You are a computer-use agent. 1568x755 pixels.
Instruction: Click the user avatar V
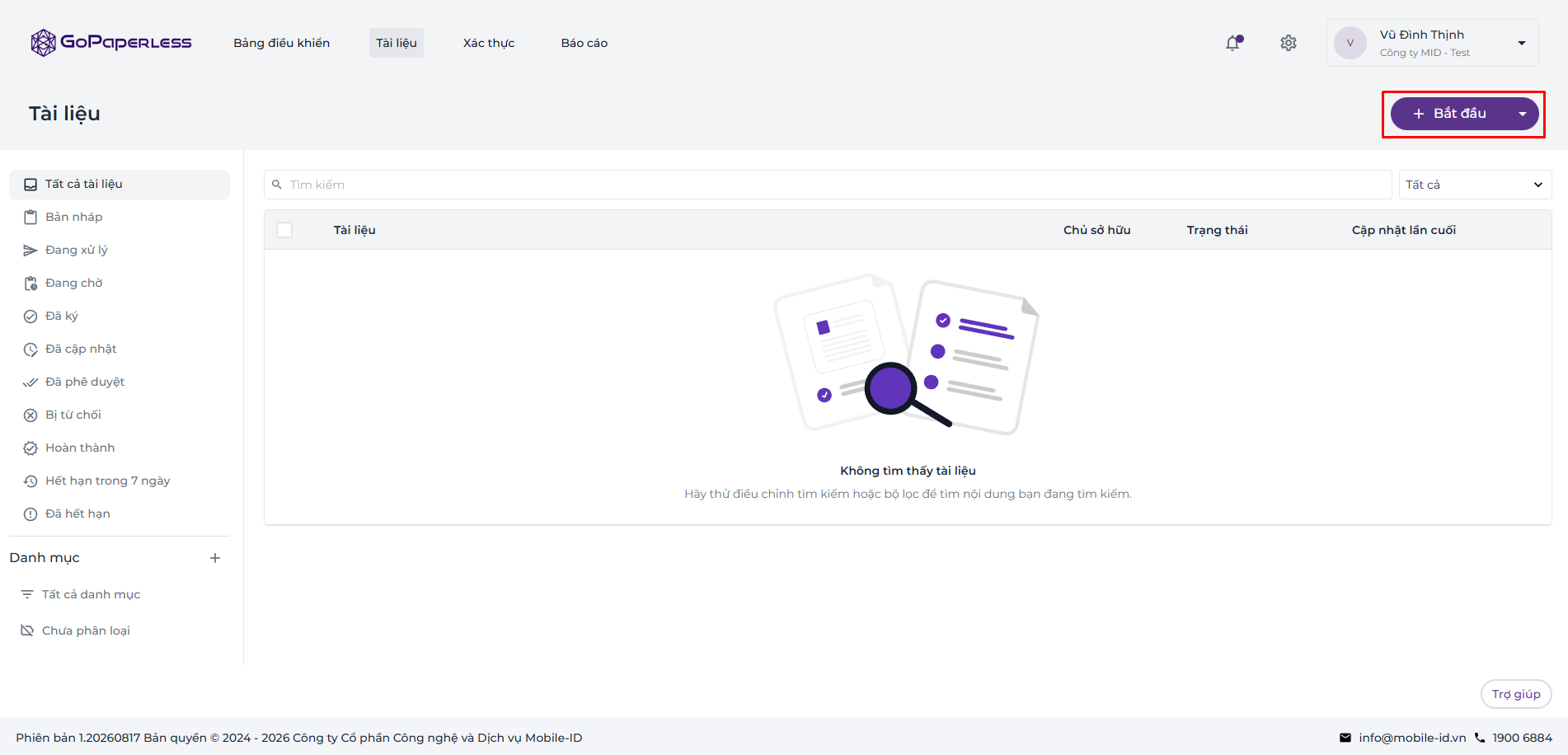(1350, 43)
